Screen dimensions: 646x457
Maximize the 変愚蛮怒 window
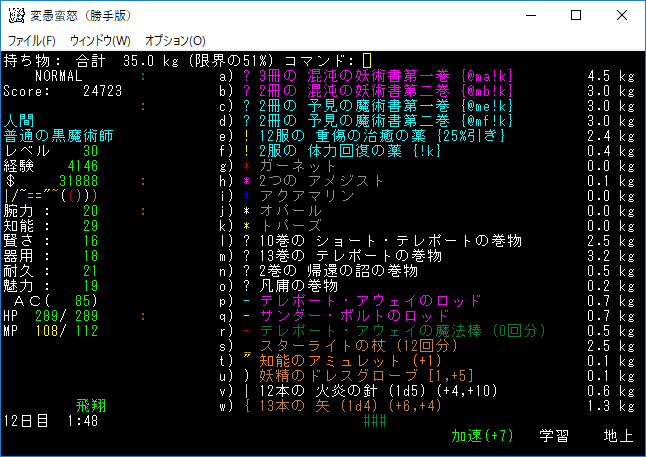576,16
